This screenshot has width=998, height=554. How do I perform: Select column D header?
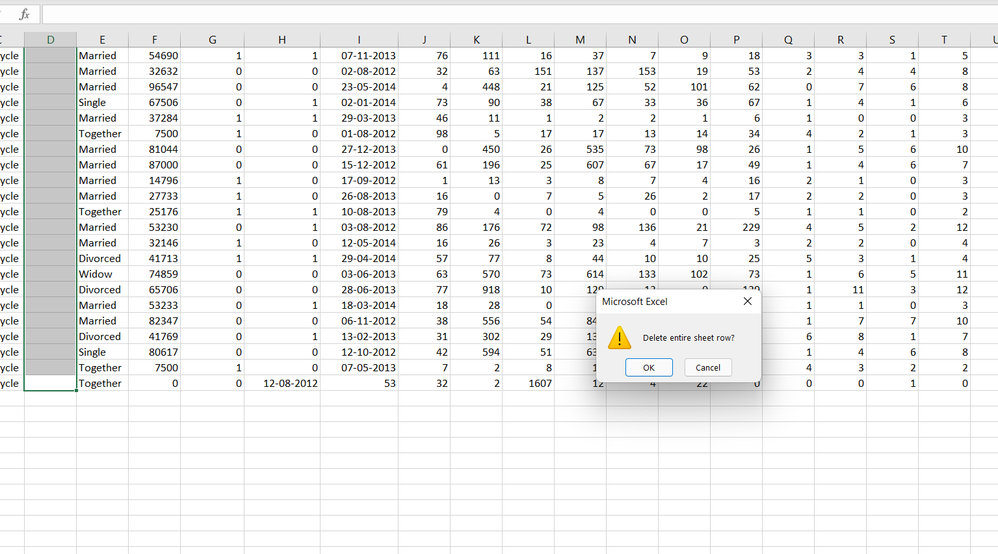tap(50, 39)
